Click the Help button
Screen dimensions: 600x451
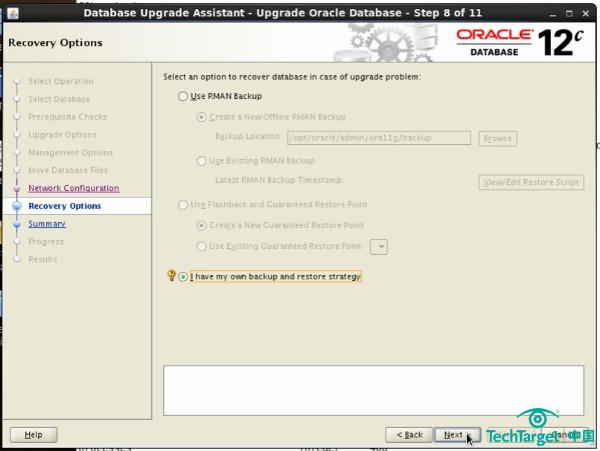pos(34,435)
